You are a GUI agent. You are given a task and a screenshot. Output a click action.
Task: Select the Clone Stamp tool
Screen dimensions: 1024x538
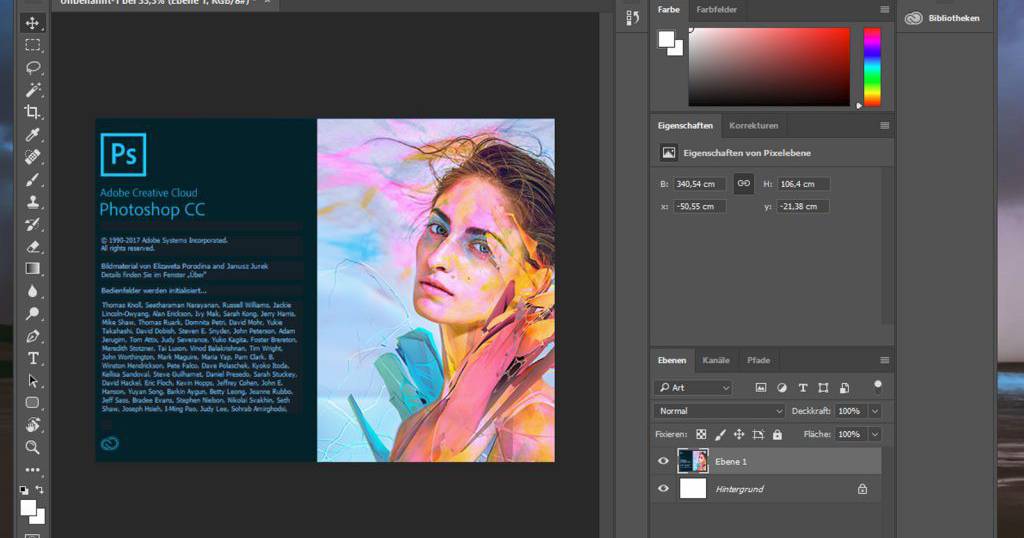(x=32, y=202)
